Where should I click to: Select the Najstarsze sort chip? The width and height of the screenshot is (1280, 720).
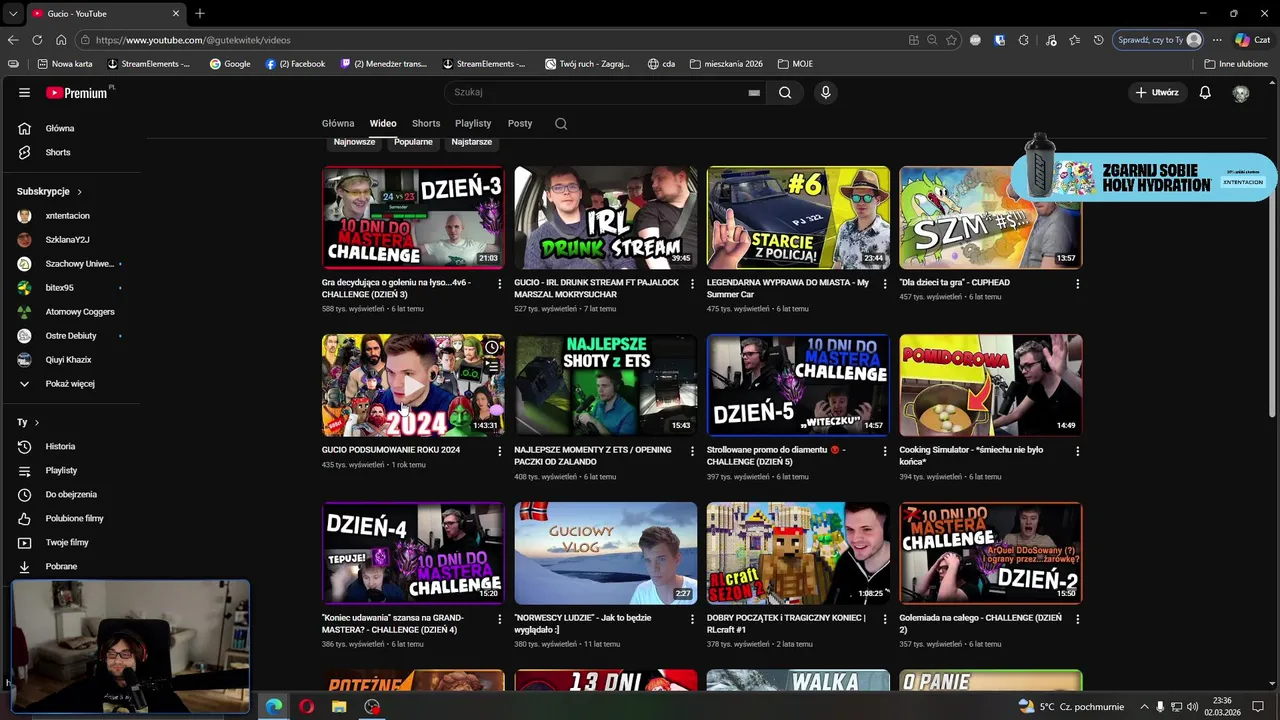pyautogui.click(x=472, y=142)
